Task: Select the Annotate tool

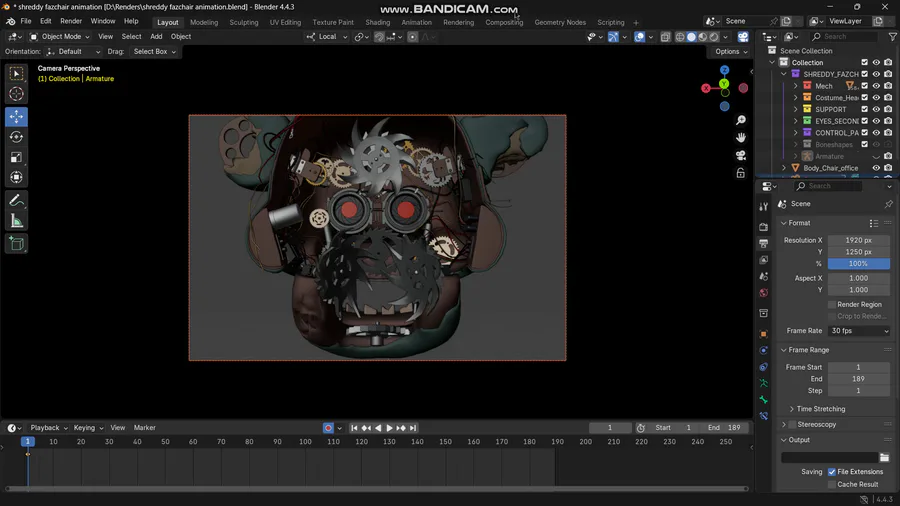Action: (16, 200)
